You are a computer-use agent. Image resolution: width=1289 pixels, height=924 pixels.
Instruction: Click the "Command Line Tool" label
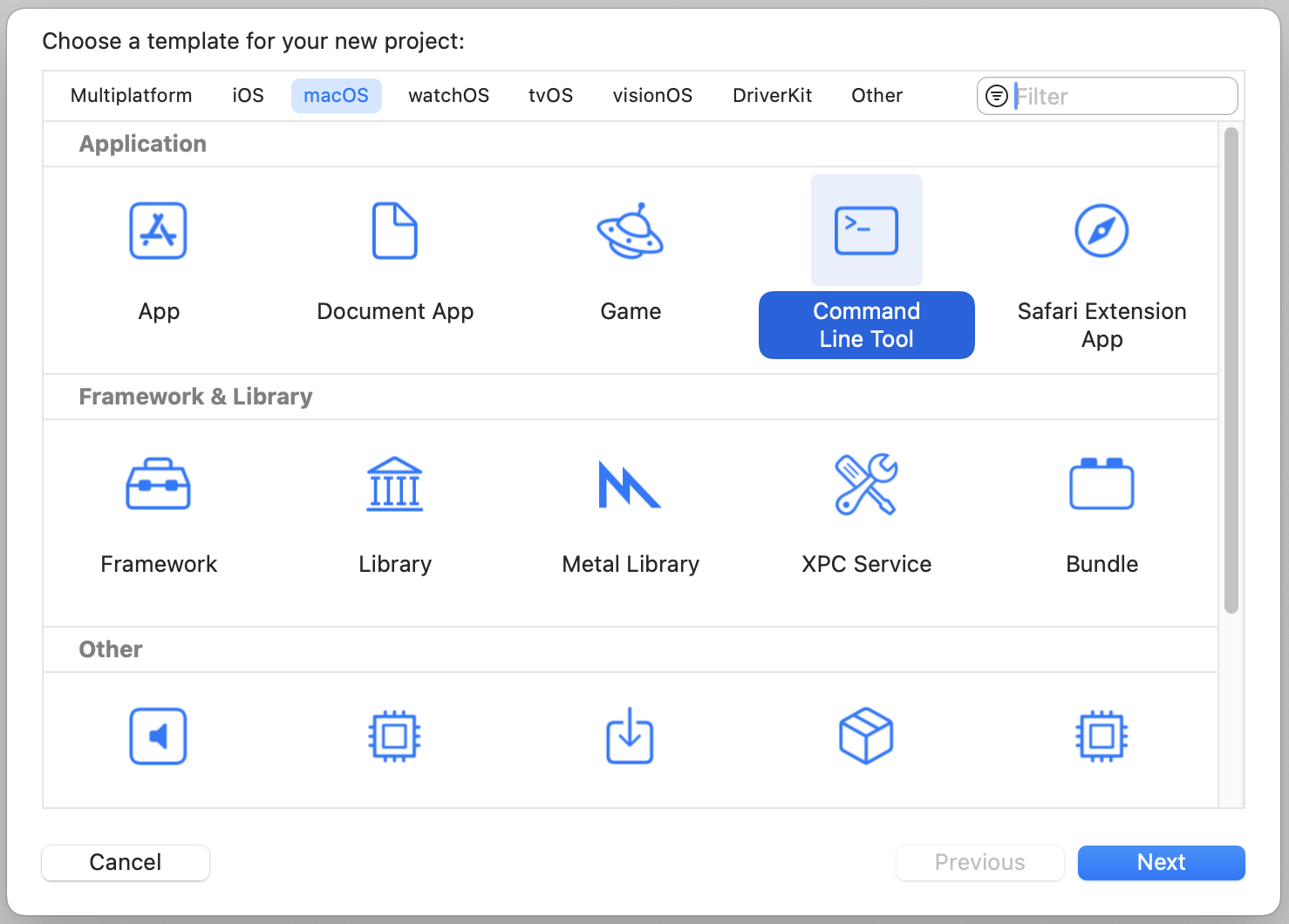point(867,325)
